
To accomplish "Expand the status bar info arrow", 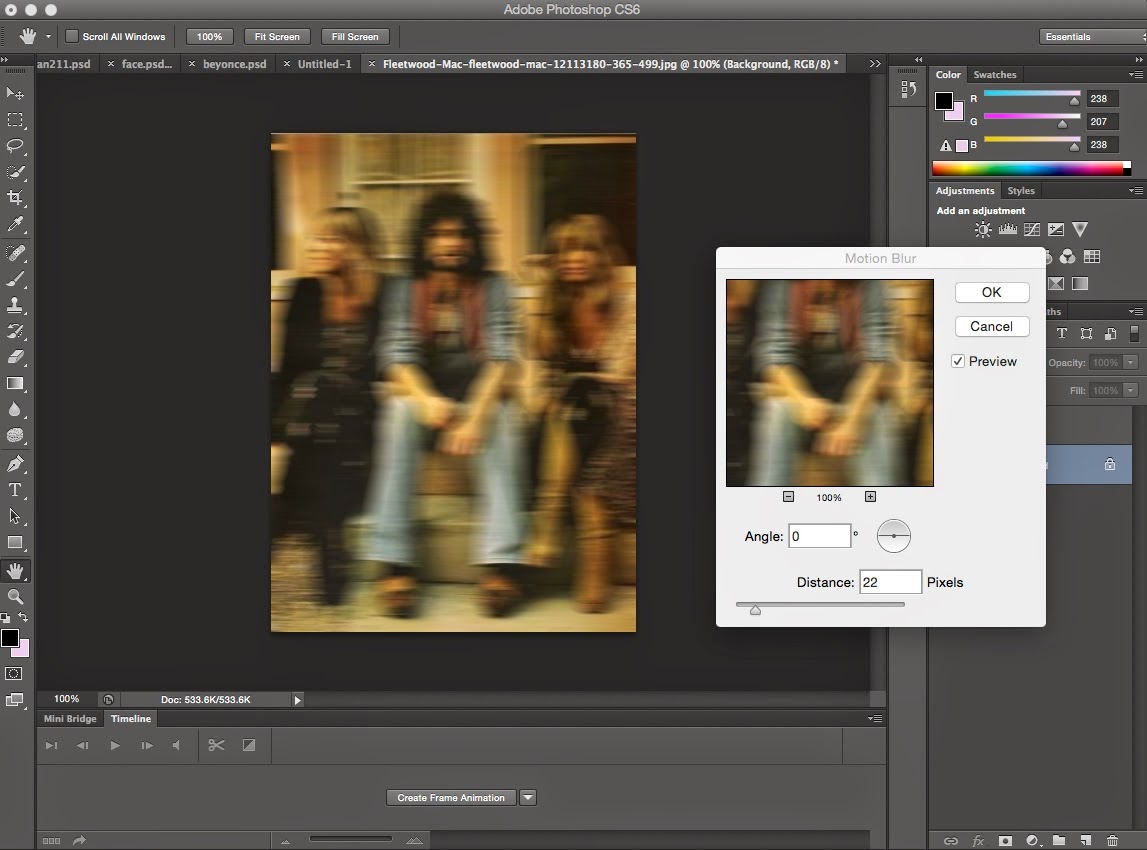I will tap(297, 700).
